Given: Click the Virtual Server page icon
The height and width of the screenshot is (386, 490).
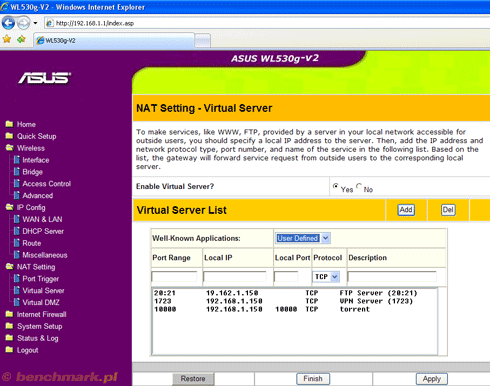Looking at the screenshot, I should [x=17, y=290].
